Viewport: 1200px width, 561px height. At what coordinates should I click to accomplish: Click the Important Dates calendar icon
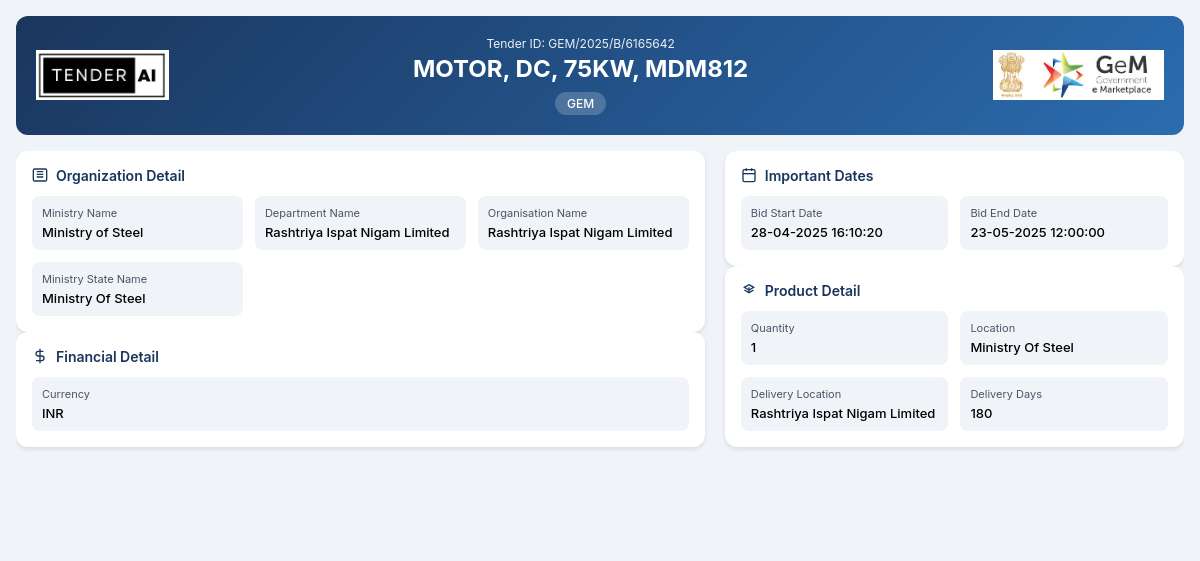pos(749,175)
